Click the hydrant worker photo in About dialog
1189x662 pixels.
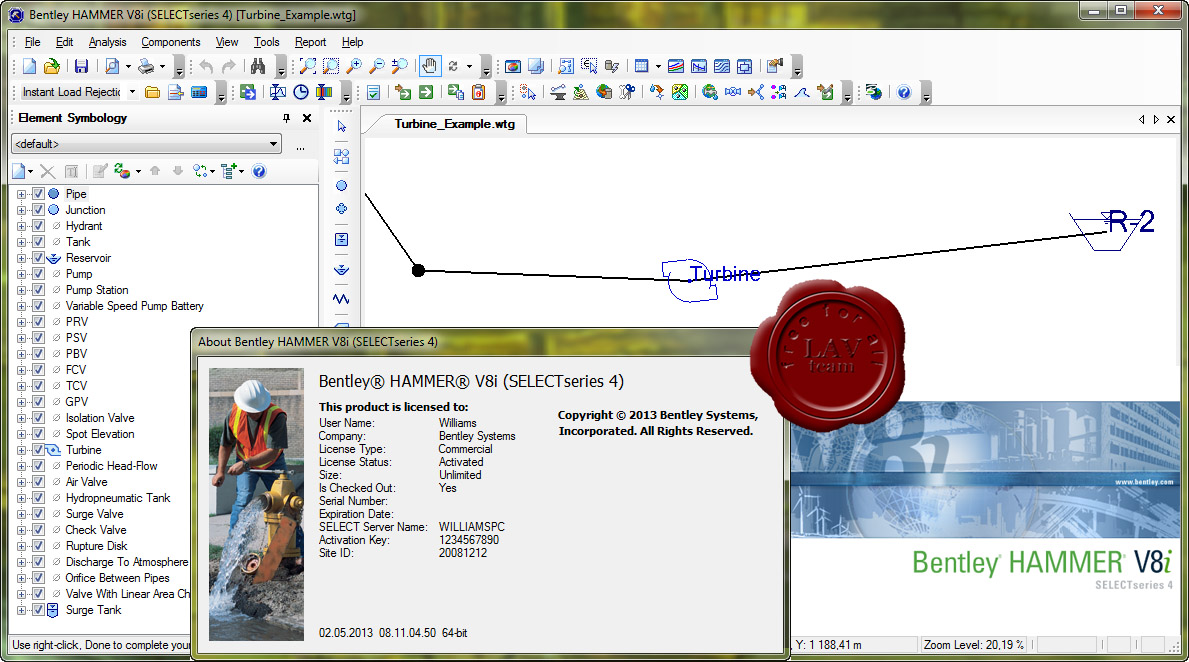coord(256,504)
